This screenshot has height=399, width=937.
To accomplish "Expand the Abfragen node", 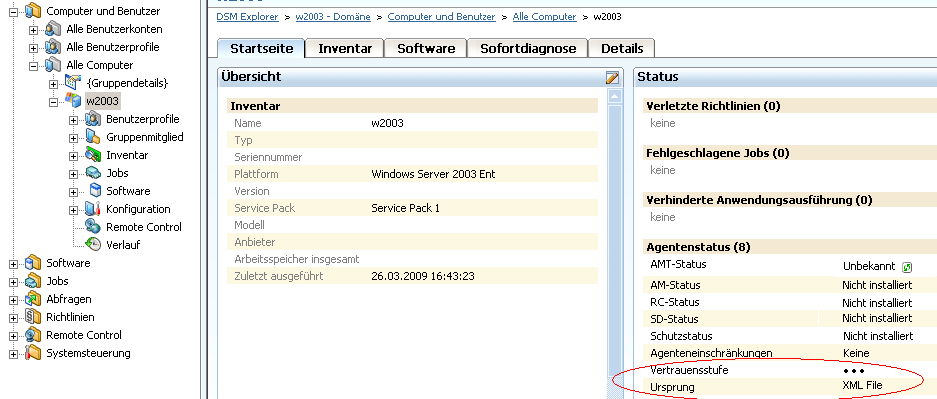I will 14,300.
